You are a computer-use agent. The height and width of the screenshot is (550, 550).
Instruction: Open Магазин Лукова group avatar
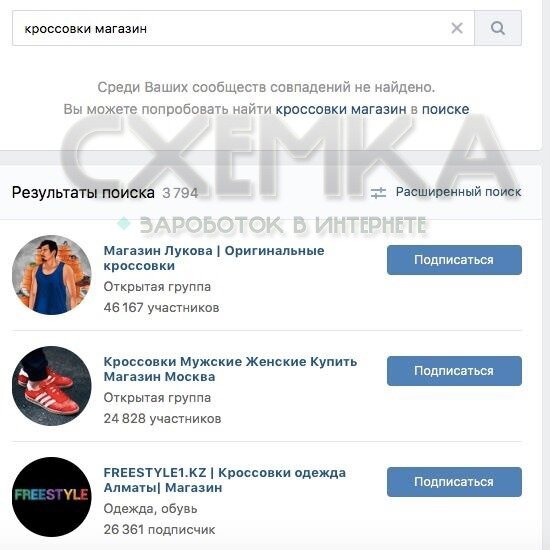[x=52, y=275]
